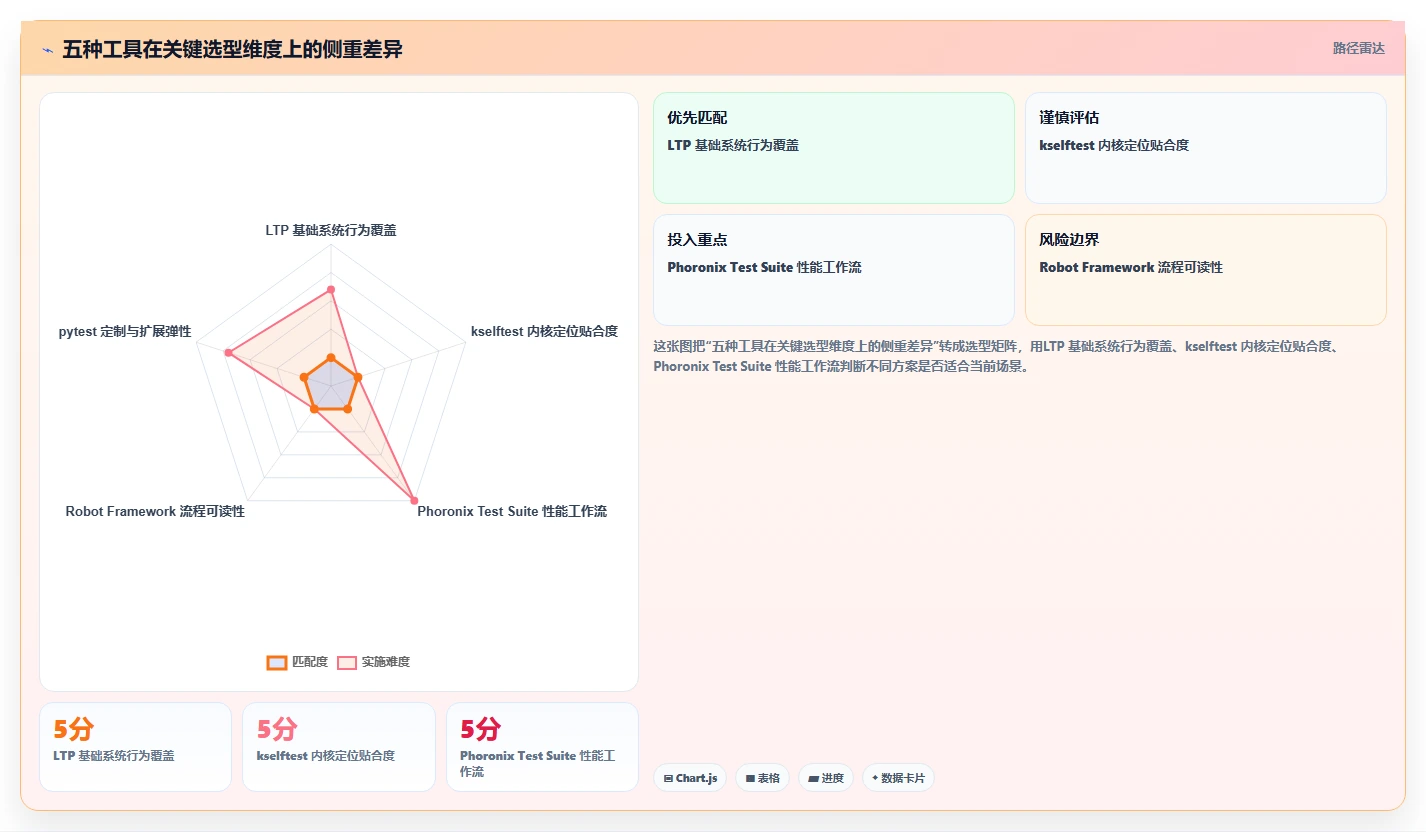Screen dimensions: 1426x832
Task: Click Robot Framework 流程可读性 in the 风险边界 card
Action: click(1131, 267)
